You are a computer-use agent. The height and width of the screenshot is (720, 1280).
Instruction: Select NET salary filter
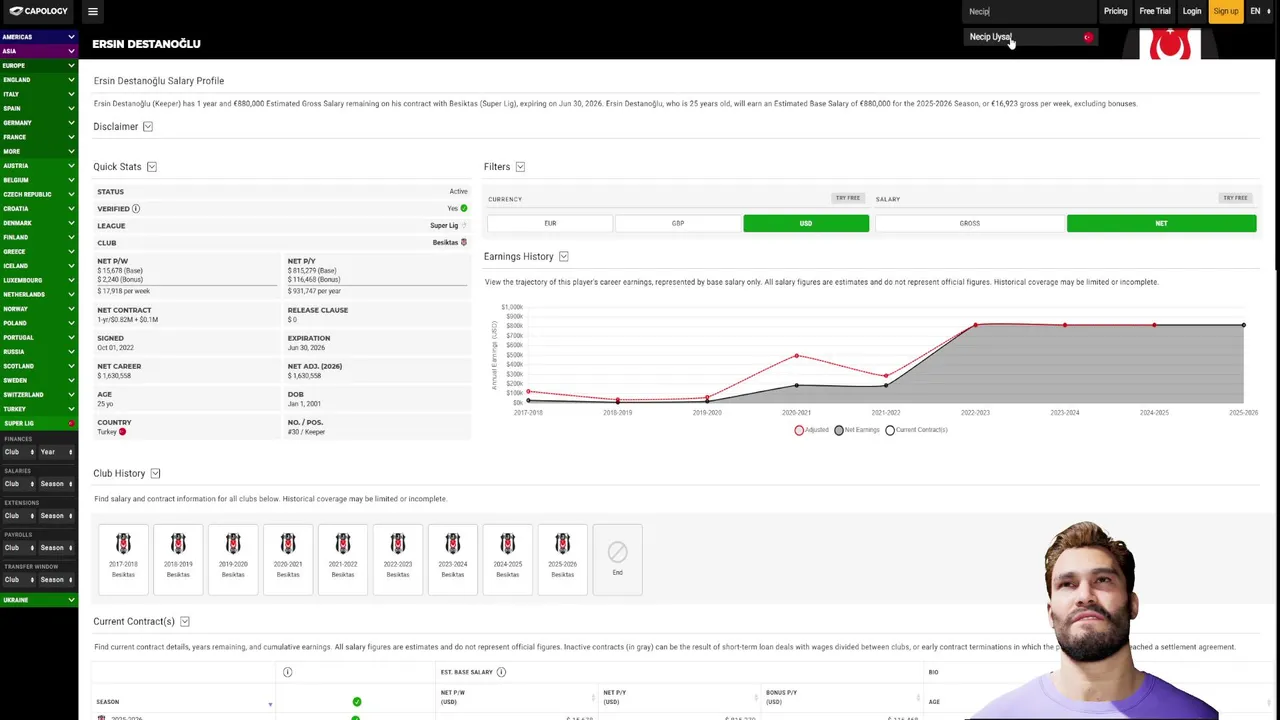click(1162, 224)
